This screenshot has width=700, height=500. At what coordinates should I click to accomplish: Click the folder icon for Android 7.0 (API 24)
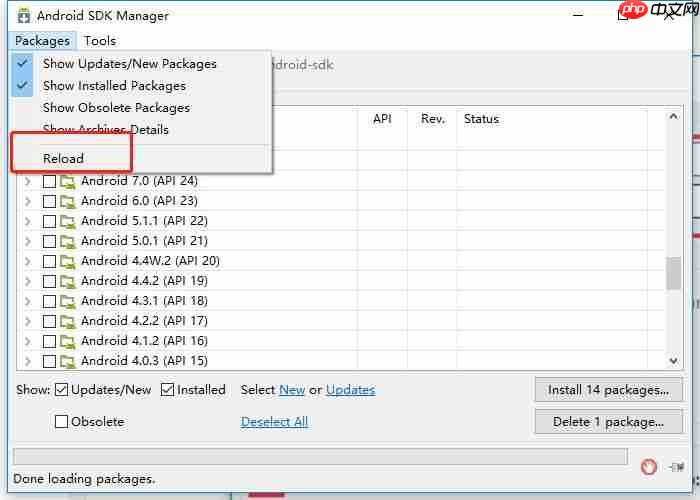point(68,182)
